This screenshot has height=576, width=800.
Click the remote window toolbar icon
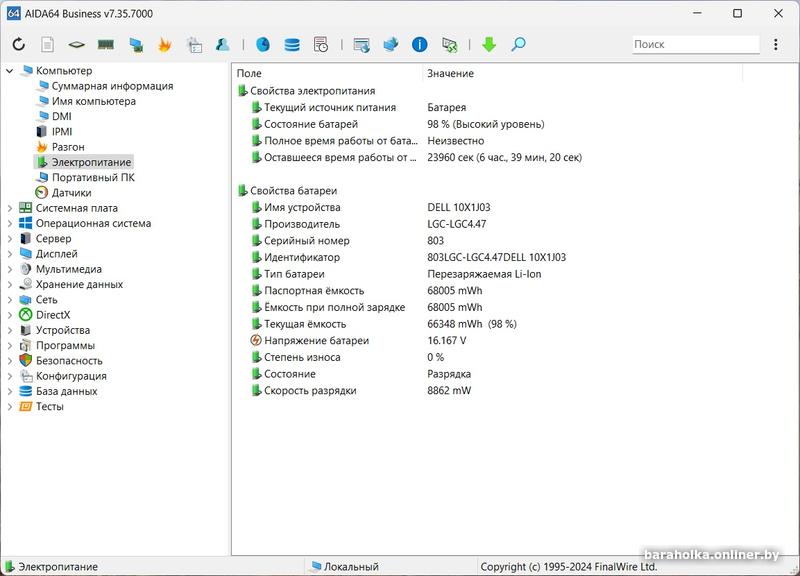click(362, 45)
